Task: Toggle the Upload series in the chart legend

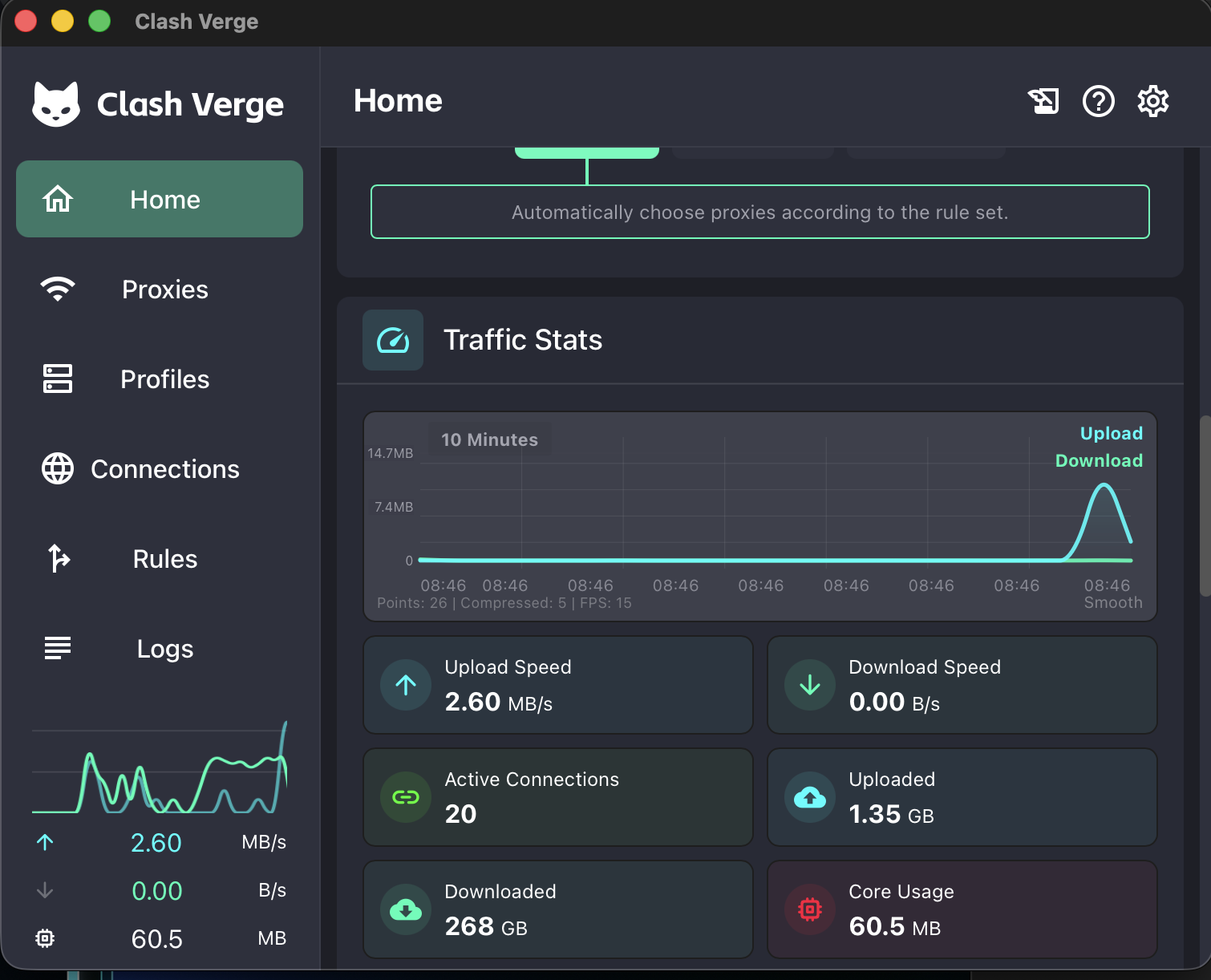Action: click(x=1111, y=433)
